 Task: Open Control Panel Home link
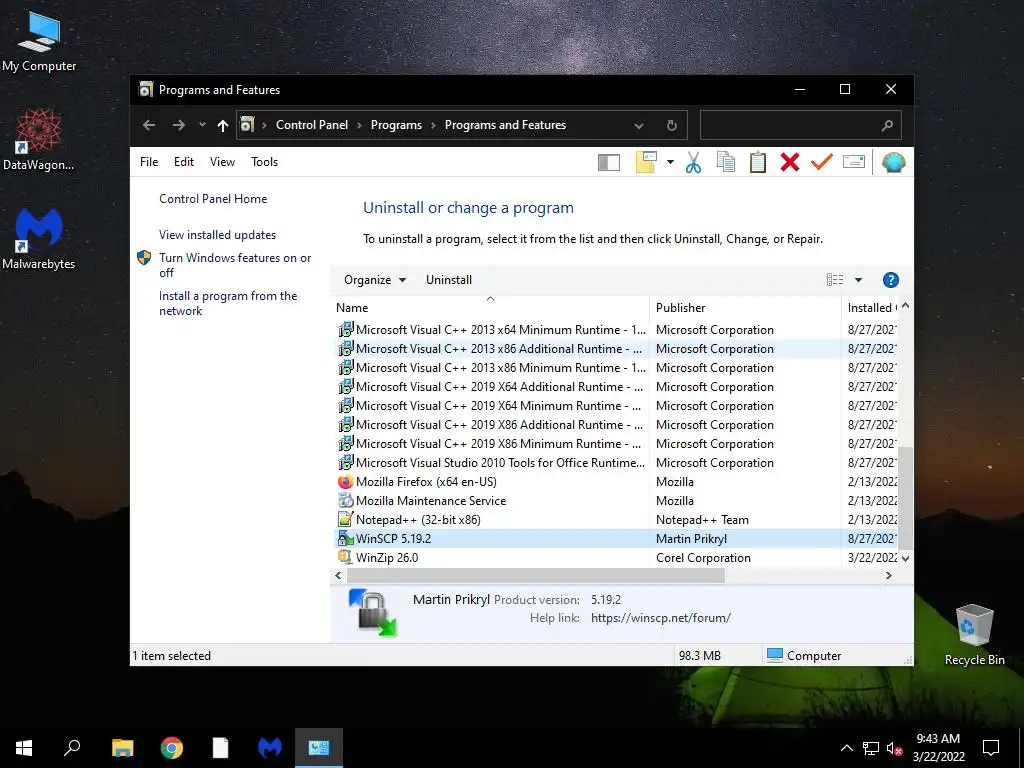click(213, 199)
